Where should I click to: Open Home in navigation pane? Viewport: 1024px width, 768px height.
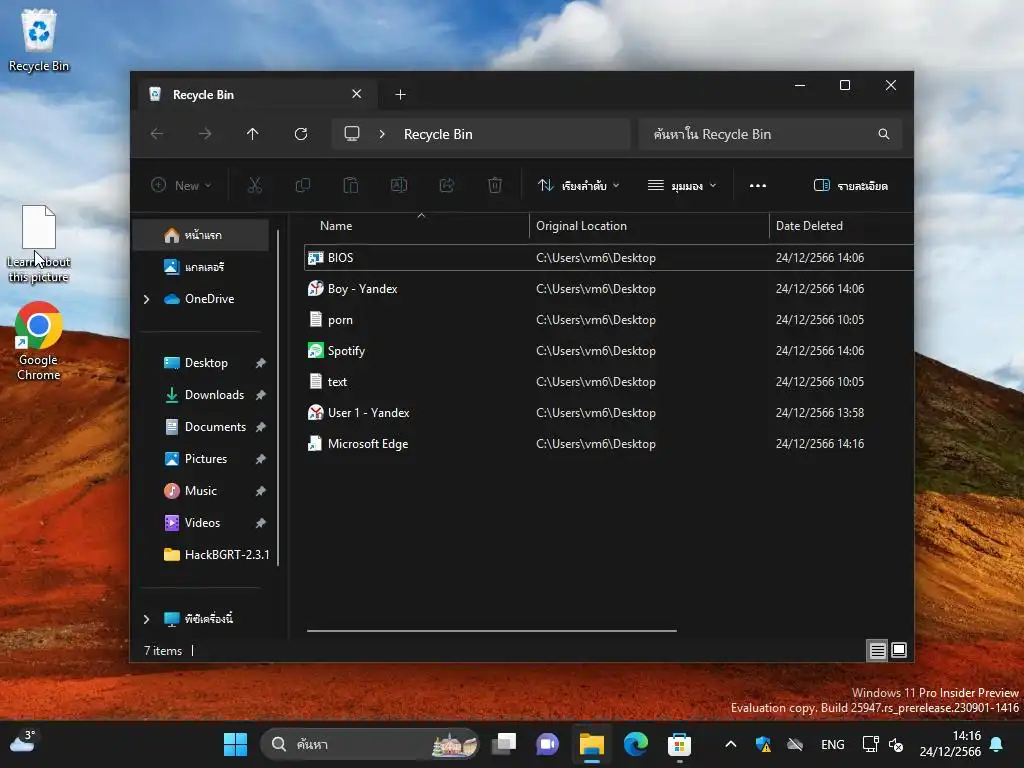click(x=200, y=235)
